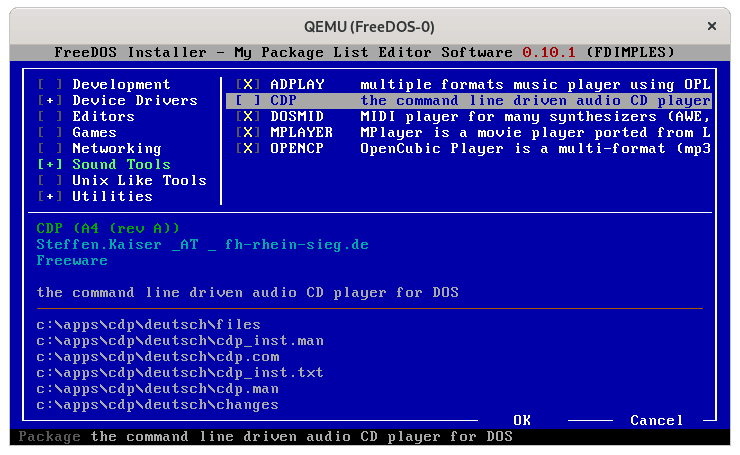Check the CDP package checkbox

click(247, 101)
